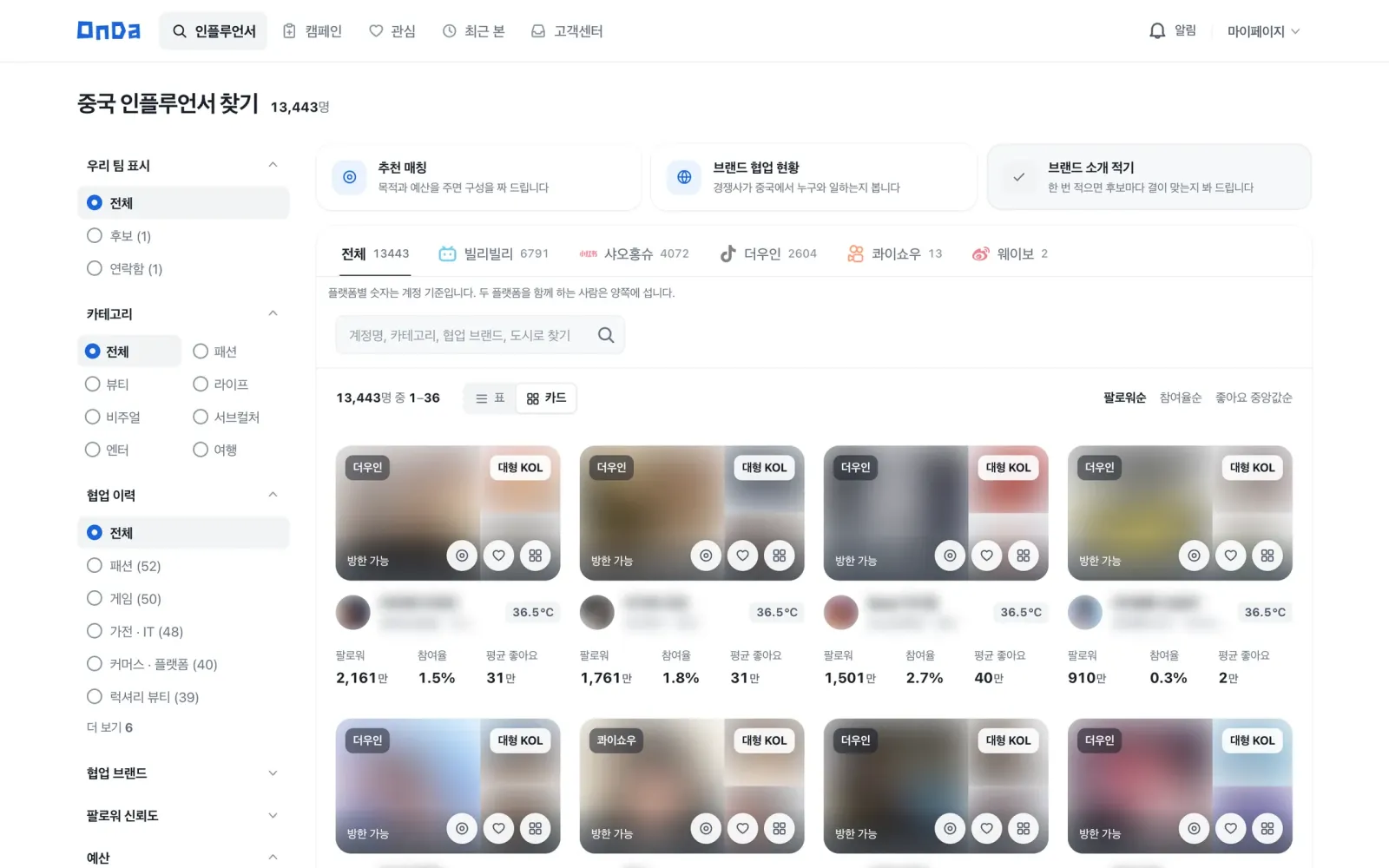Click the search magnifier icon in search field
This screenshot has height=868, width=1389.
(x=606, y=335)
